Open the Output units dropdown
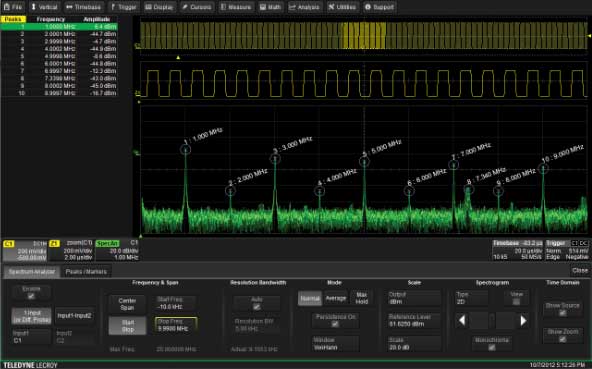592x369 pixels. pyautogui.click(x=414, y=298)
